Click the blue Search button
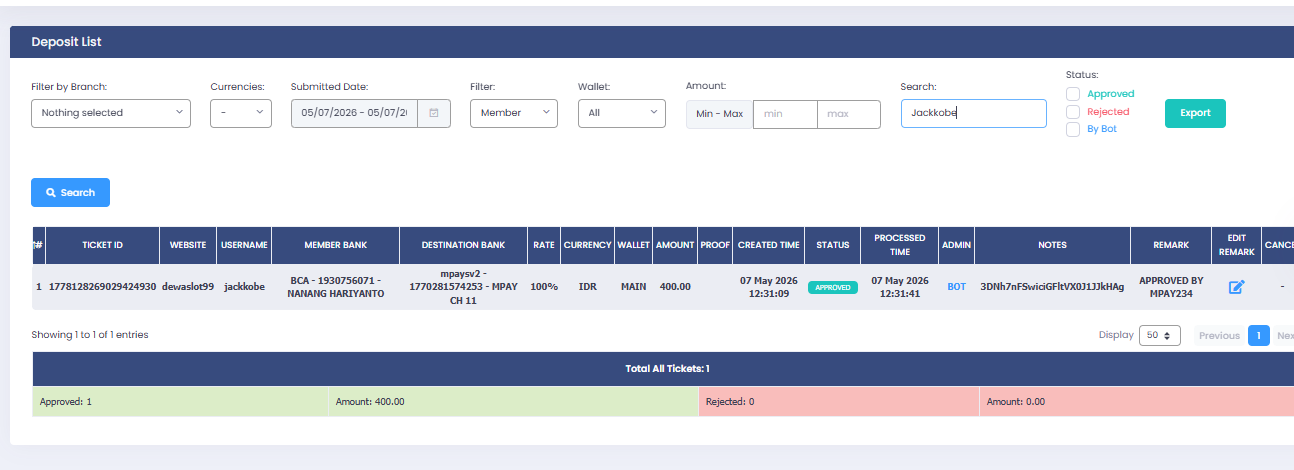Image resolution: width=1294 pixels, height=470 pixels. pos(70,192)
